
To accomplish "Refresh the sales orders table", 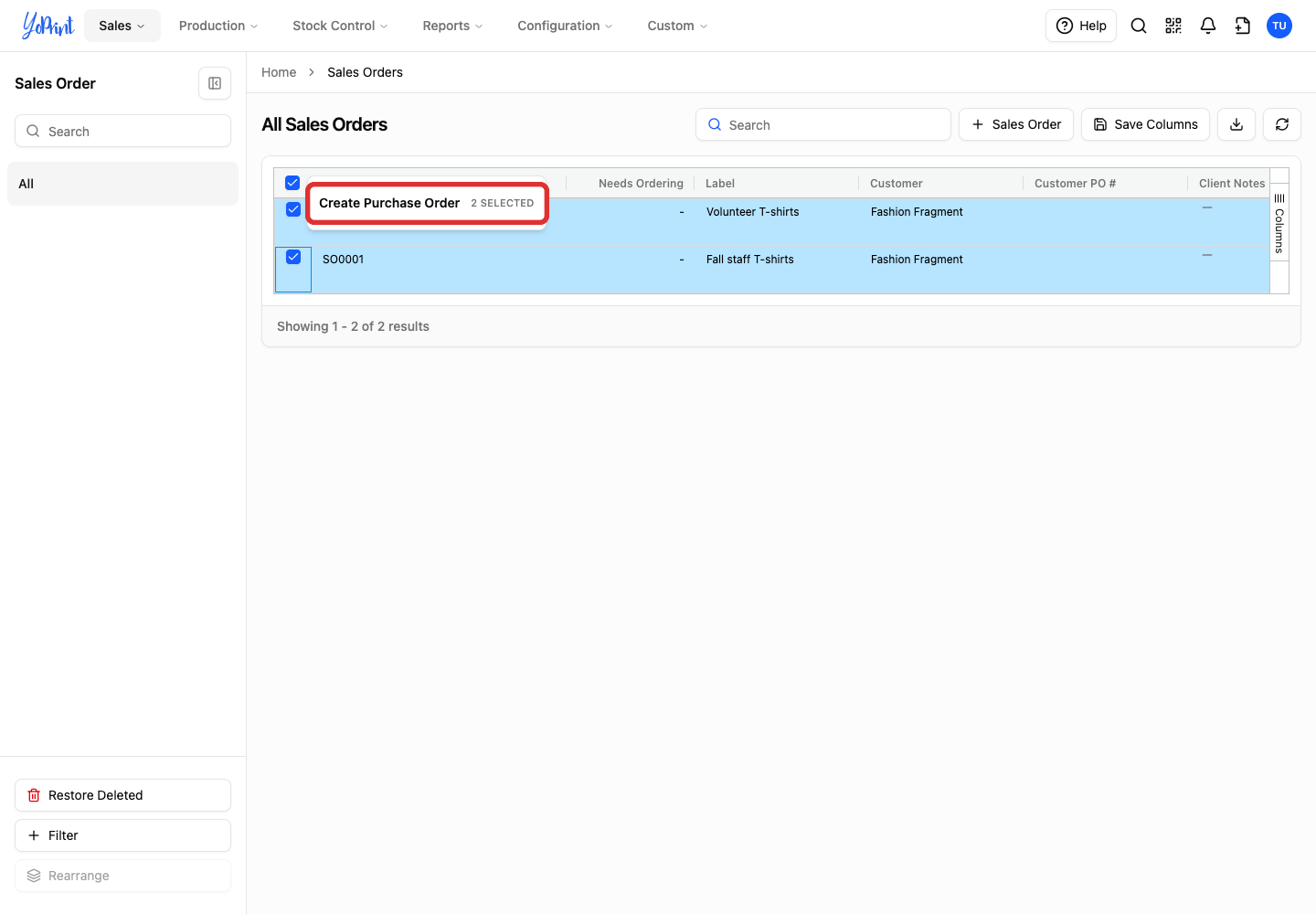I will 1282,124.
